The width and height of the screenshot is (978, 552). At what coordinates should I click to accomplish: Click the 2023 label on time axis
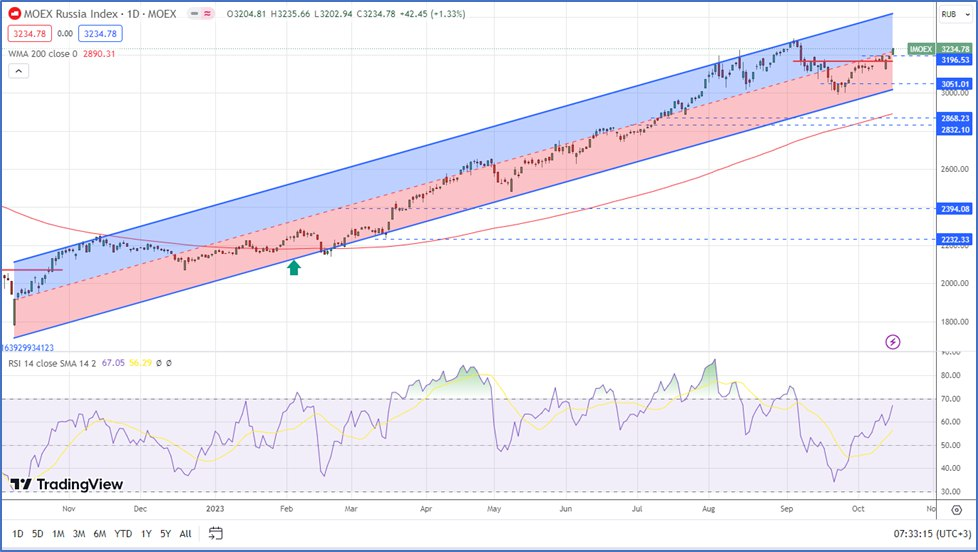215,509
